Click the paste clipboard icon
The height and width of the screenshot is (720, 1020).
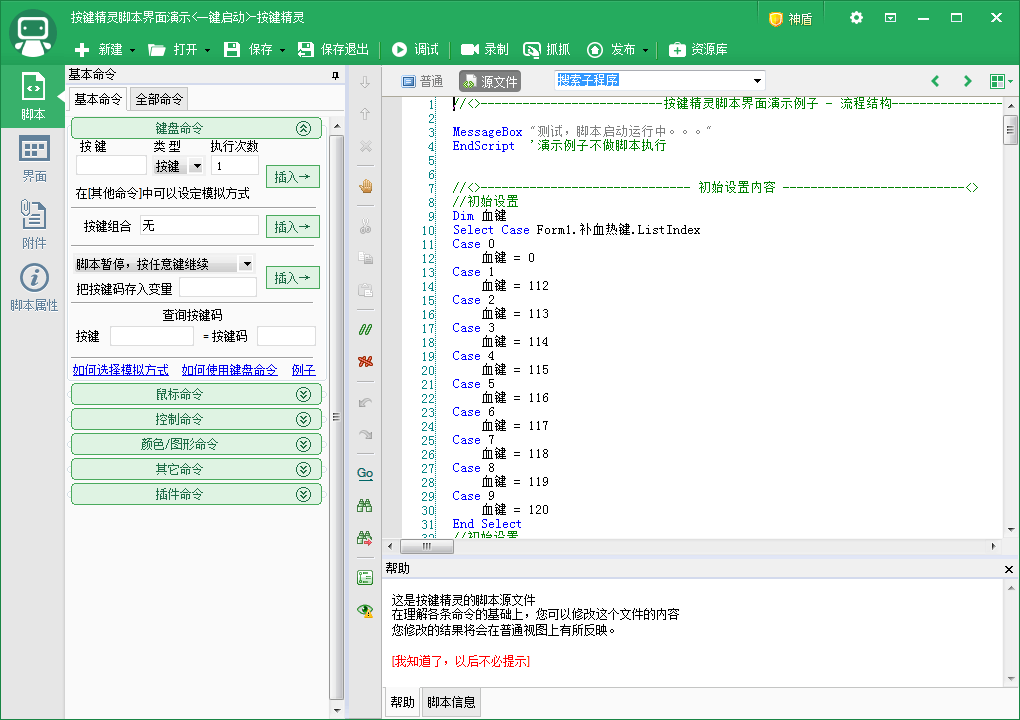coord(366,289)
